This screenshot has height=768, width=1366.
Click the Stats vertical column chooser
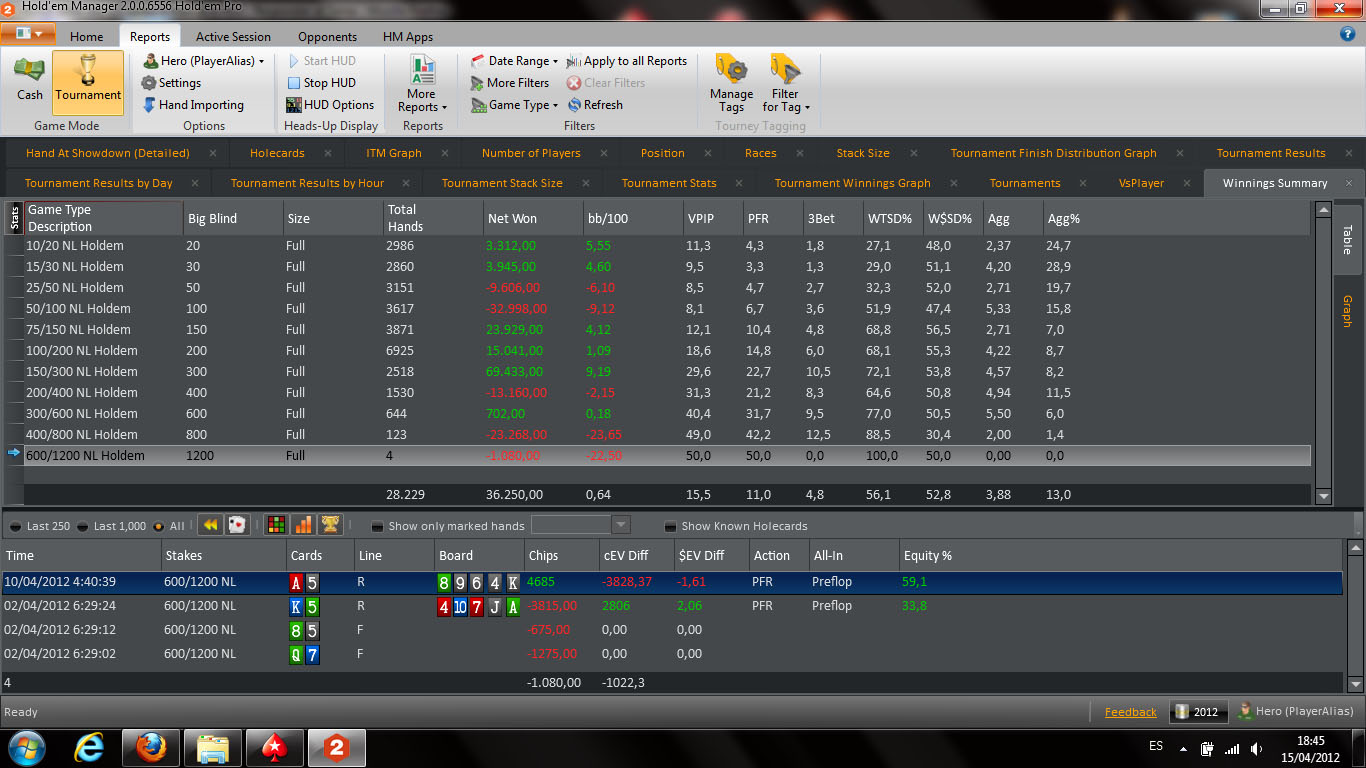[x=14, y=218]
